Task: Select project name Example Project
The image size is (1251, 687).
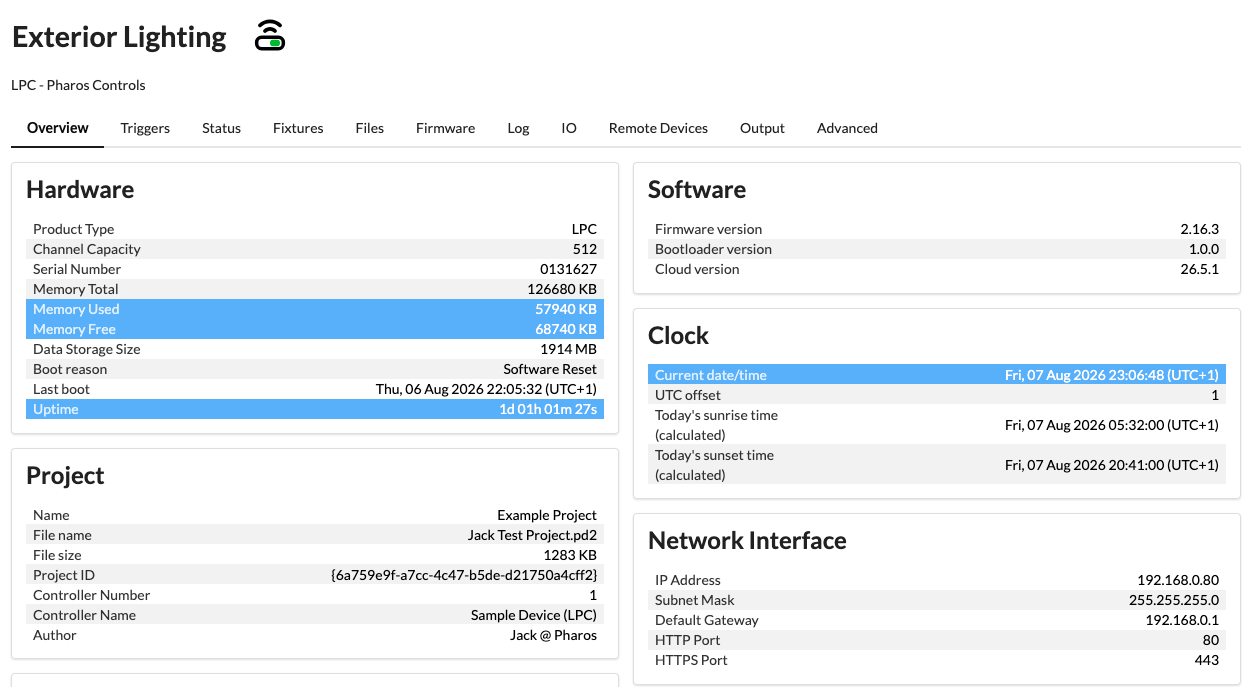Action: coord(547,515)
